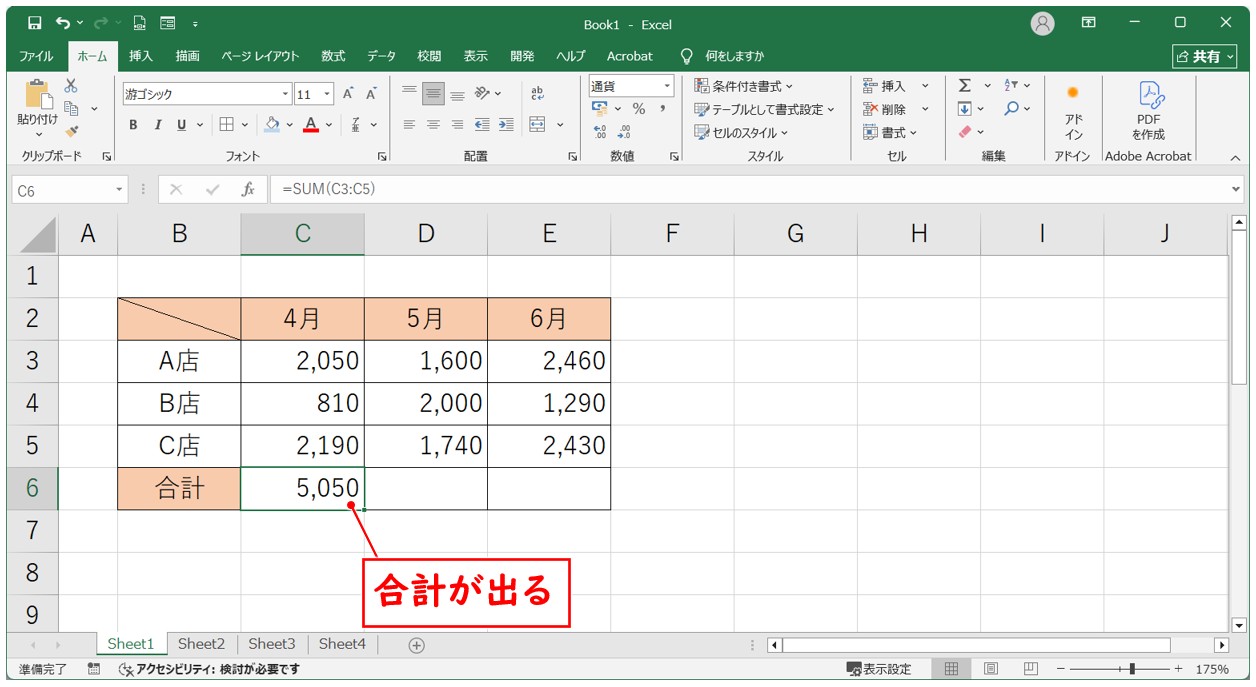The image size is (1256, 687).
Task: Open the 挿入 ribbon tab
Action: (141, 56)
